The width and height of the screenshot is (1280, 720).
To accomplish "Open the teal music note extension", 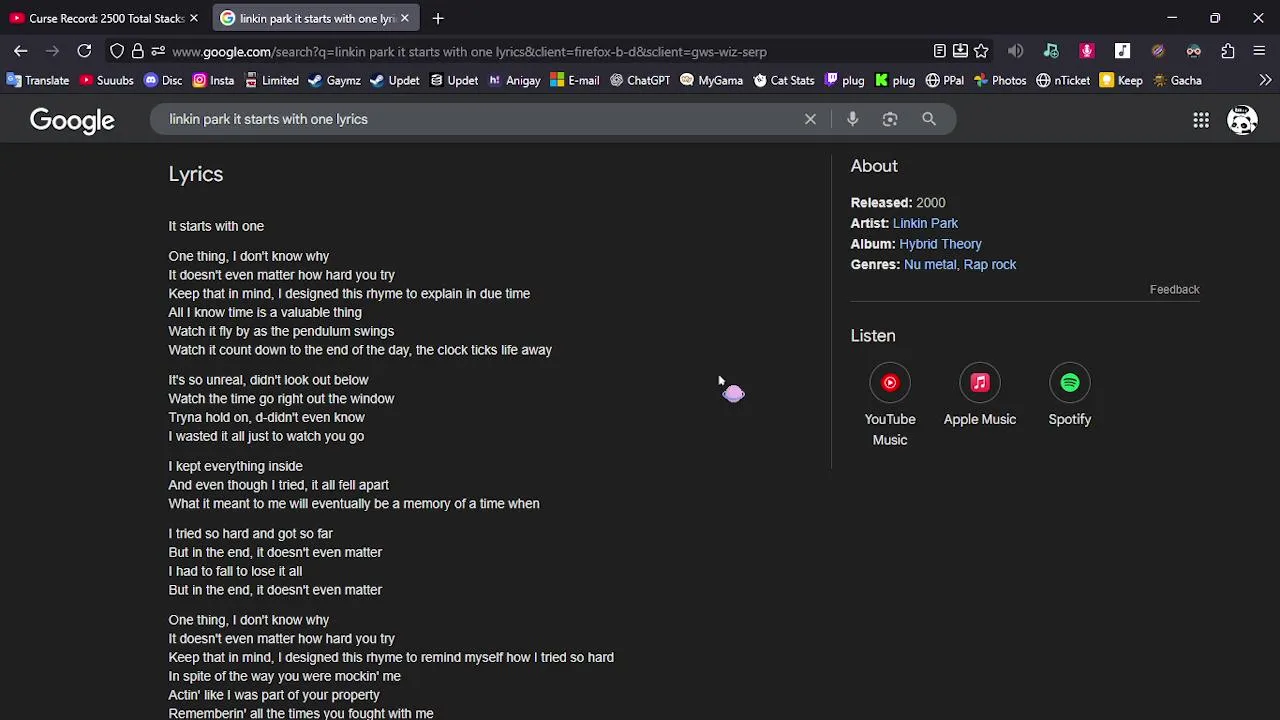I will pyautogui.click(x=1051, y=51).
